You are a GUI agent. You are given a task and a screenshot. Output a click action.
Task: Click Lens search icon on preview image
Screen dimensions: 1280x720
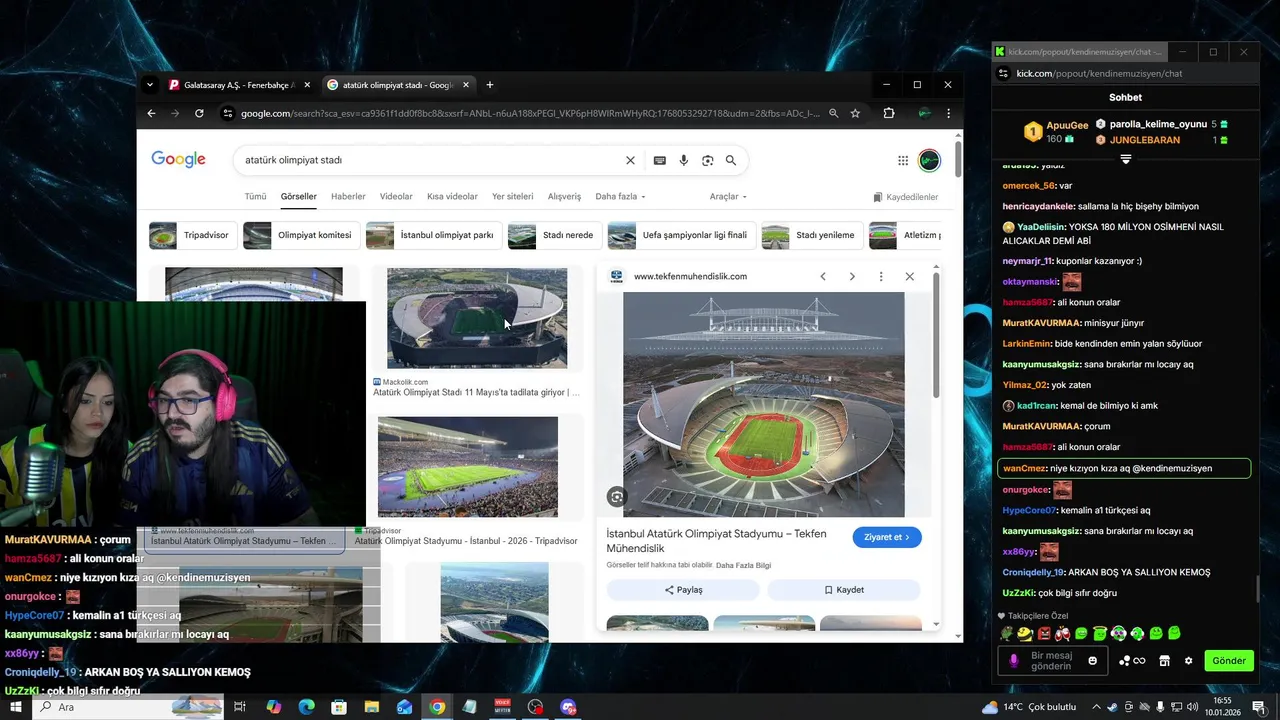[x=617, y=496]
